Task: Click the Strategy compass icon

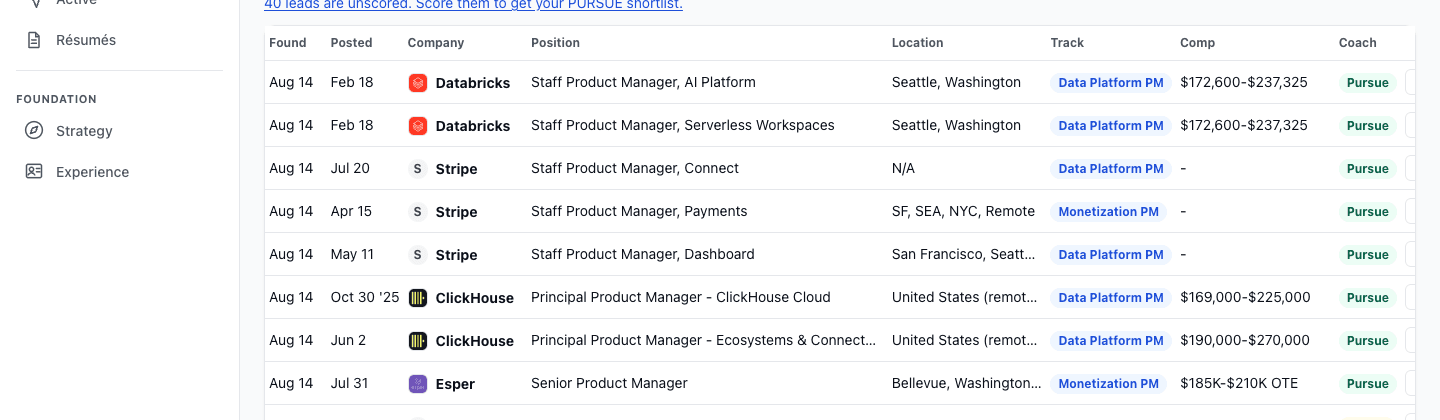Action: click(34, 131)
